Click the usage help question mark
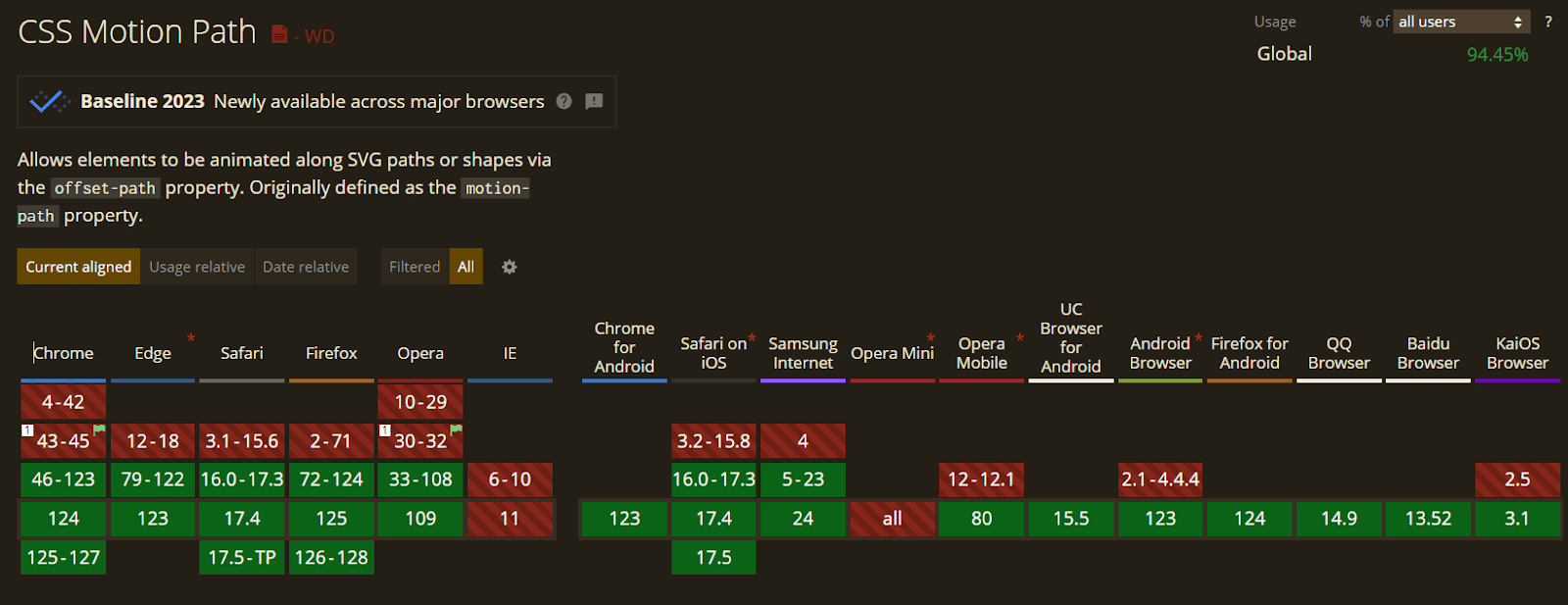The width and height of the screenshot is (1568, 605). click(x=1548, y=22)
